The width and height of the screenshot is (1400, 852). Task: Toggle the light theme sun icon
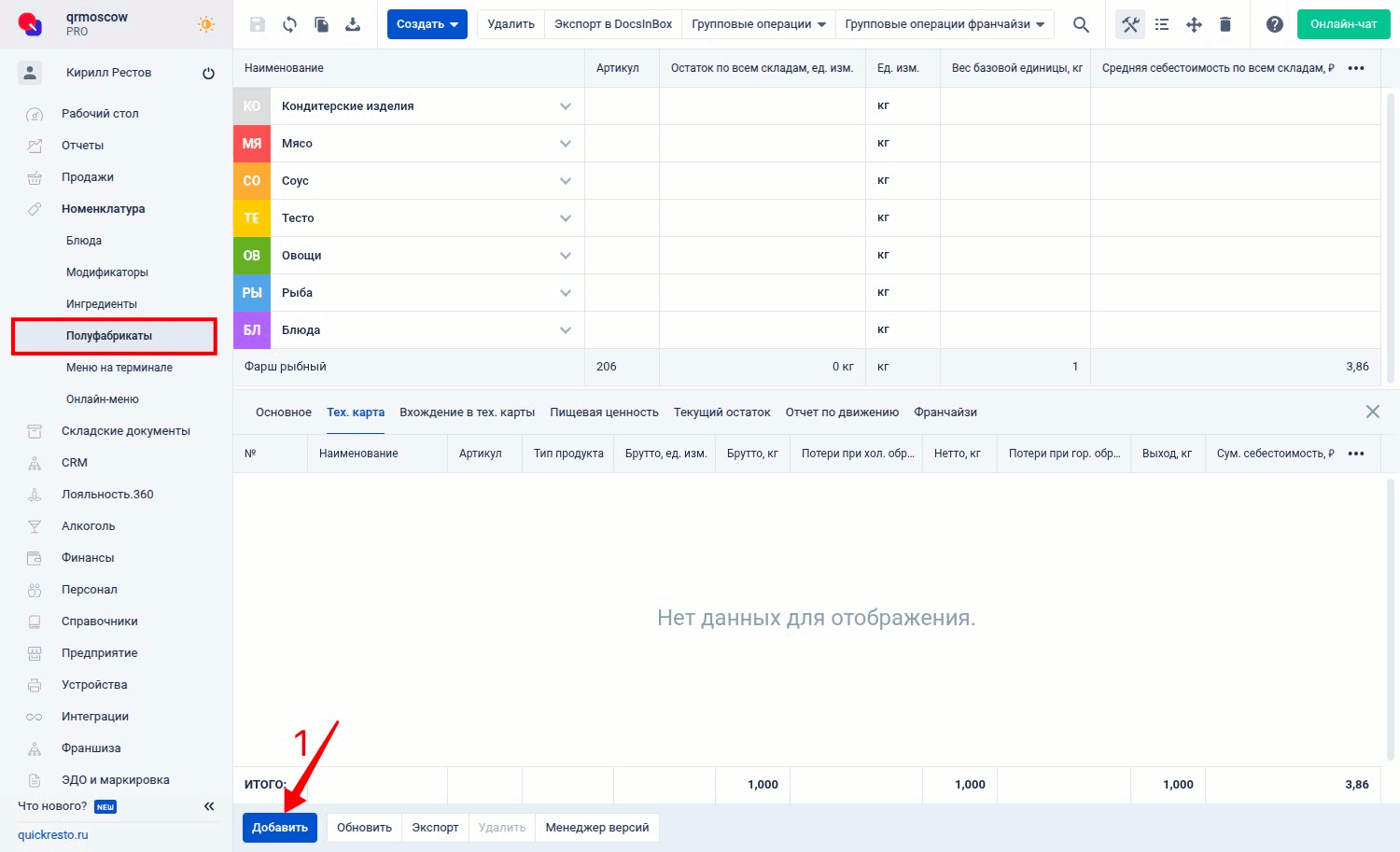(205, 25)
